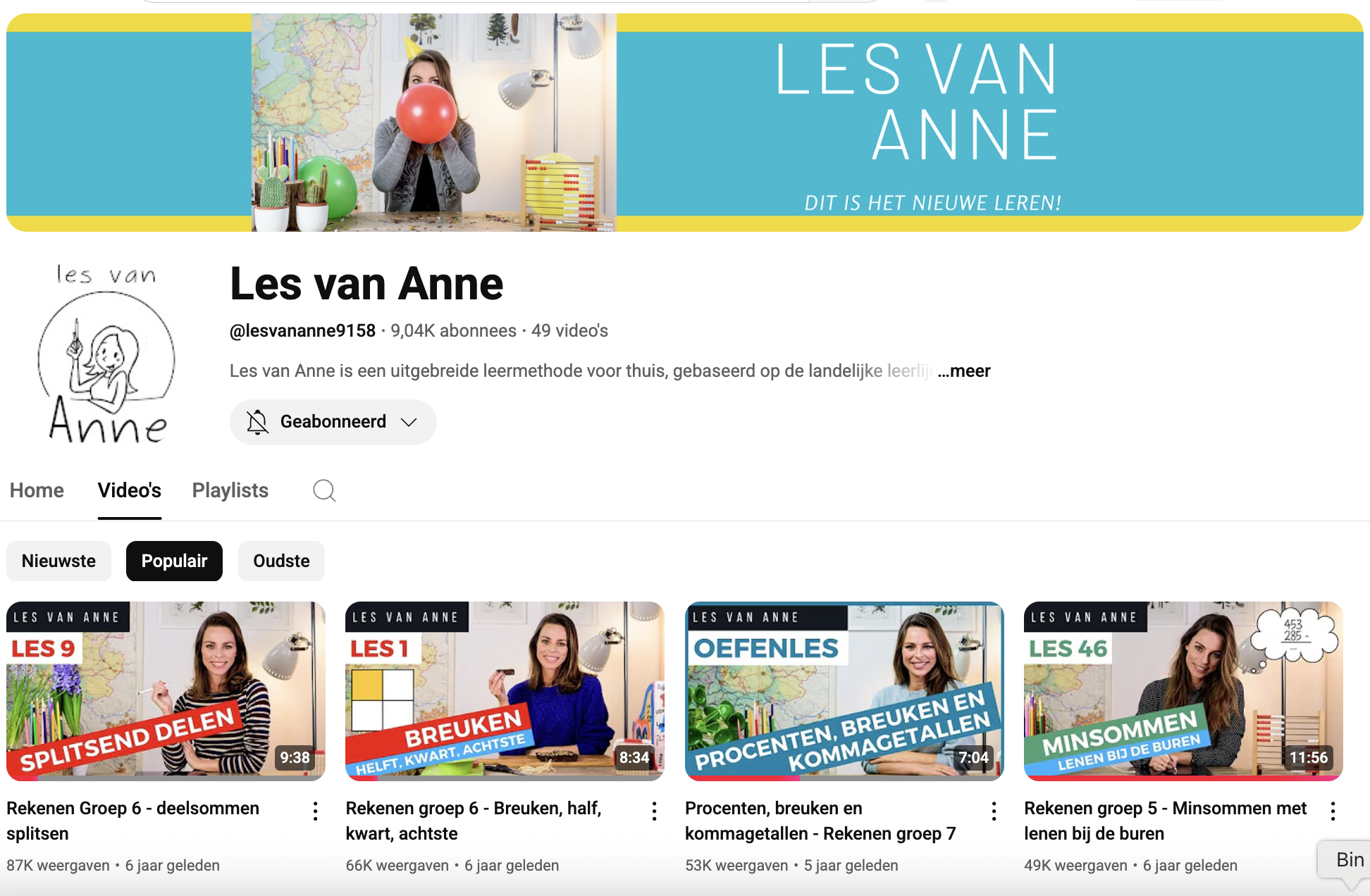Image resolution: width=1370 pixels, height=896 pixels.
Task: Switch to the Home tab
Action: pos(37,490)
